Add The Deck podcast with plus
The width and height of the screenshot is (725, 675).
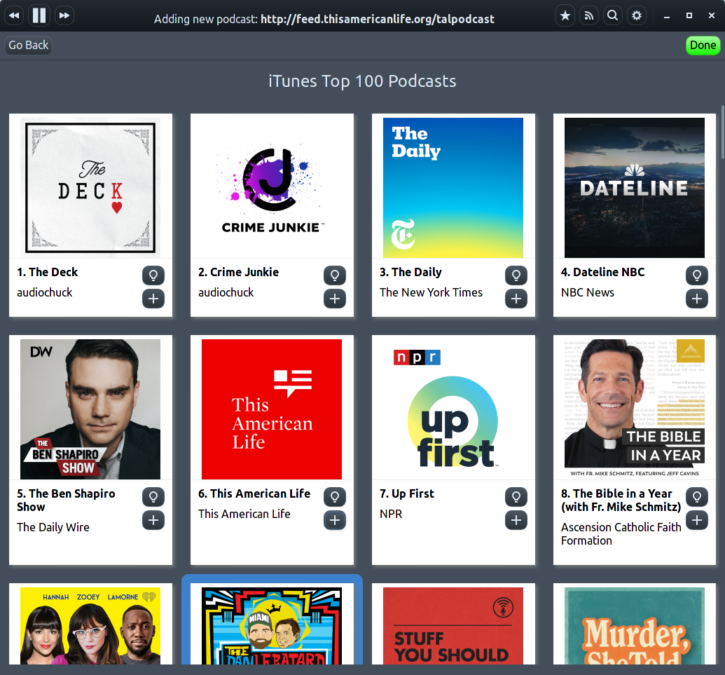[x=153, y=299]
